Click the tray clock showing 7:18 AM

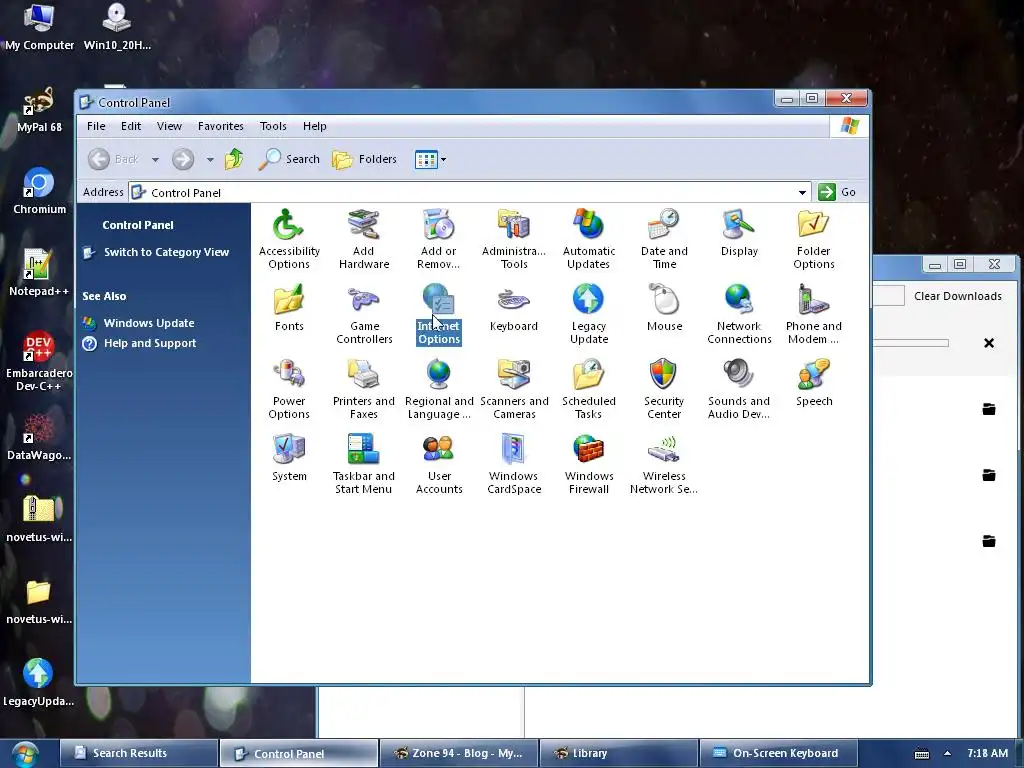pyautogui.click(x=987, y=753)
